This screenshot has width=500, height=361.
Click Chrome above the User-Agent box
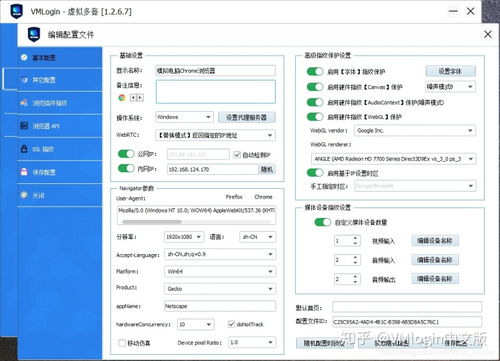point(263,197)
